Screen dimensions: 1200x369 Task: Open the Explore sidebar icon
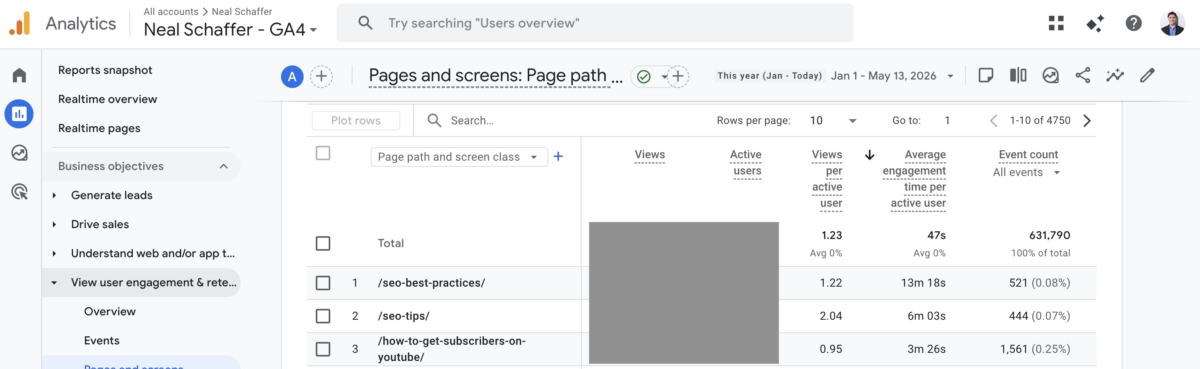[19, 153]
